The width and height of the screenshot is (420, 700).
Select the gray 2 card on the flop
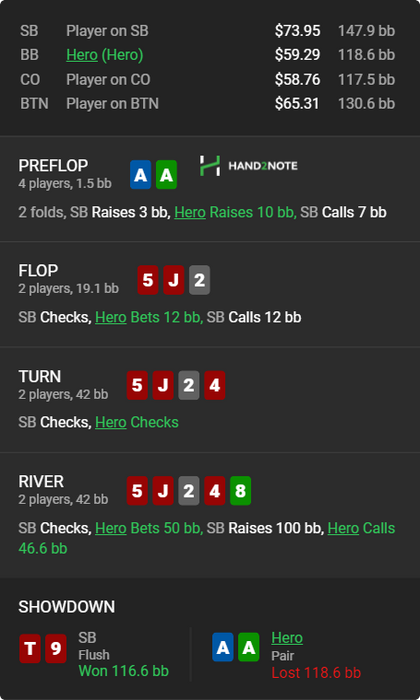(x=200, y=280)
